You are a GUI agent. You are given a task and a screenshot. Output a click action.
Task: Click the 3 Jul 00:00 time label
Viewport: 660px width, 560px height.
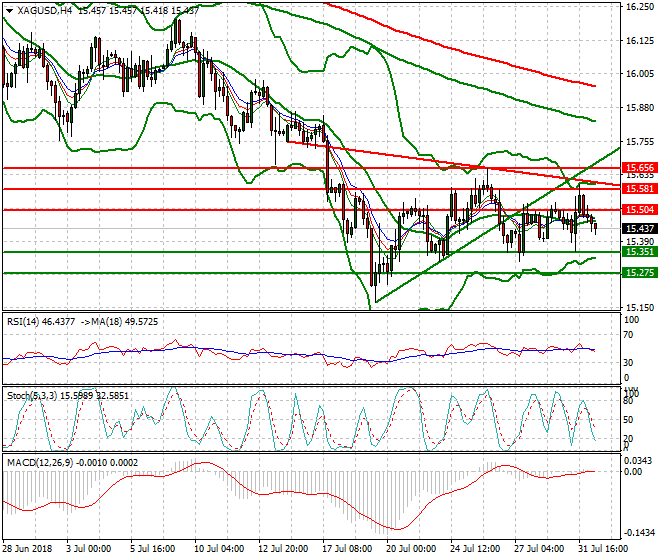point(89,549)
